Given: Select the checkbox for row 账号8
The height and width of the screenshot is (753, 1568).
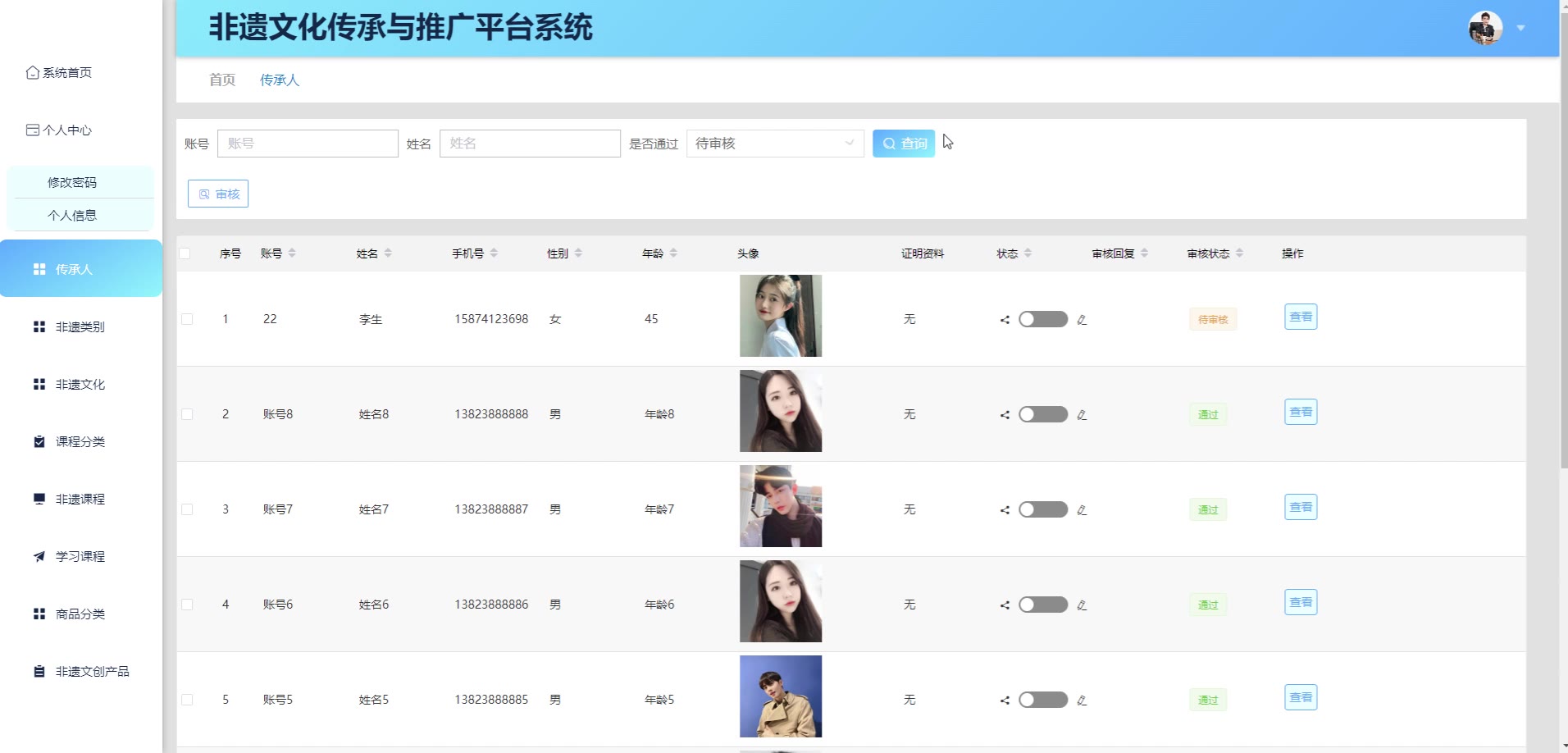Looking at the screenshot, I should point(187,414).
